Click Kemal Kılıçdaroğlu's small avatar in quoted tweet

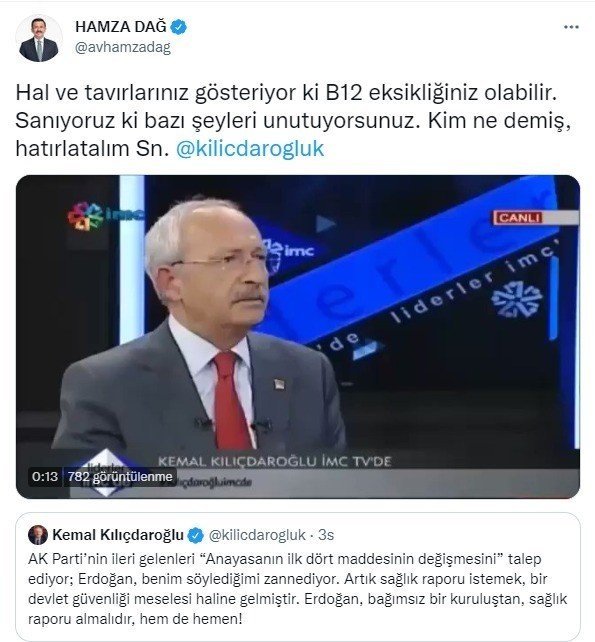pos(38,535)
